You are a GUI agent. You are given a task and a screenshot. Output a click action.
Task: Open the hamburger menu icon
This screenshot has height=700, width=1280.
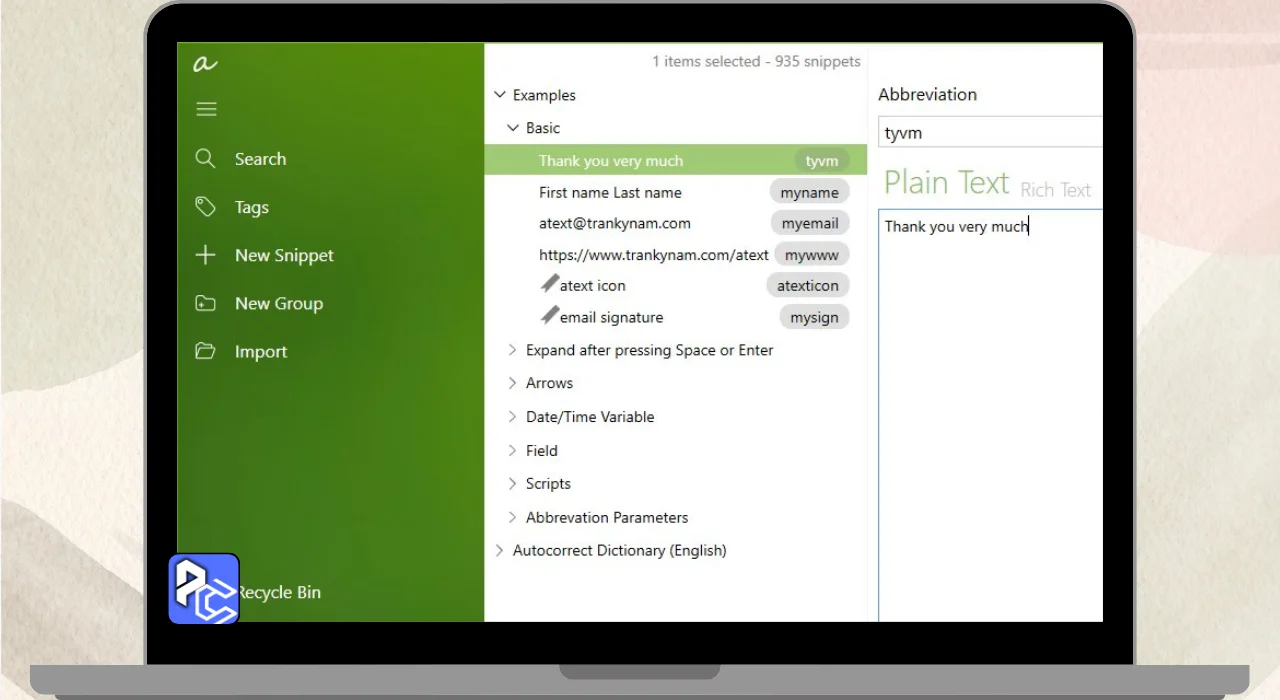pos(206,109)
